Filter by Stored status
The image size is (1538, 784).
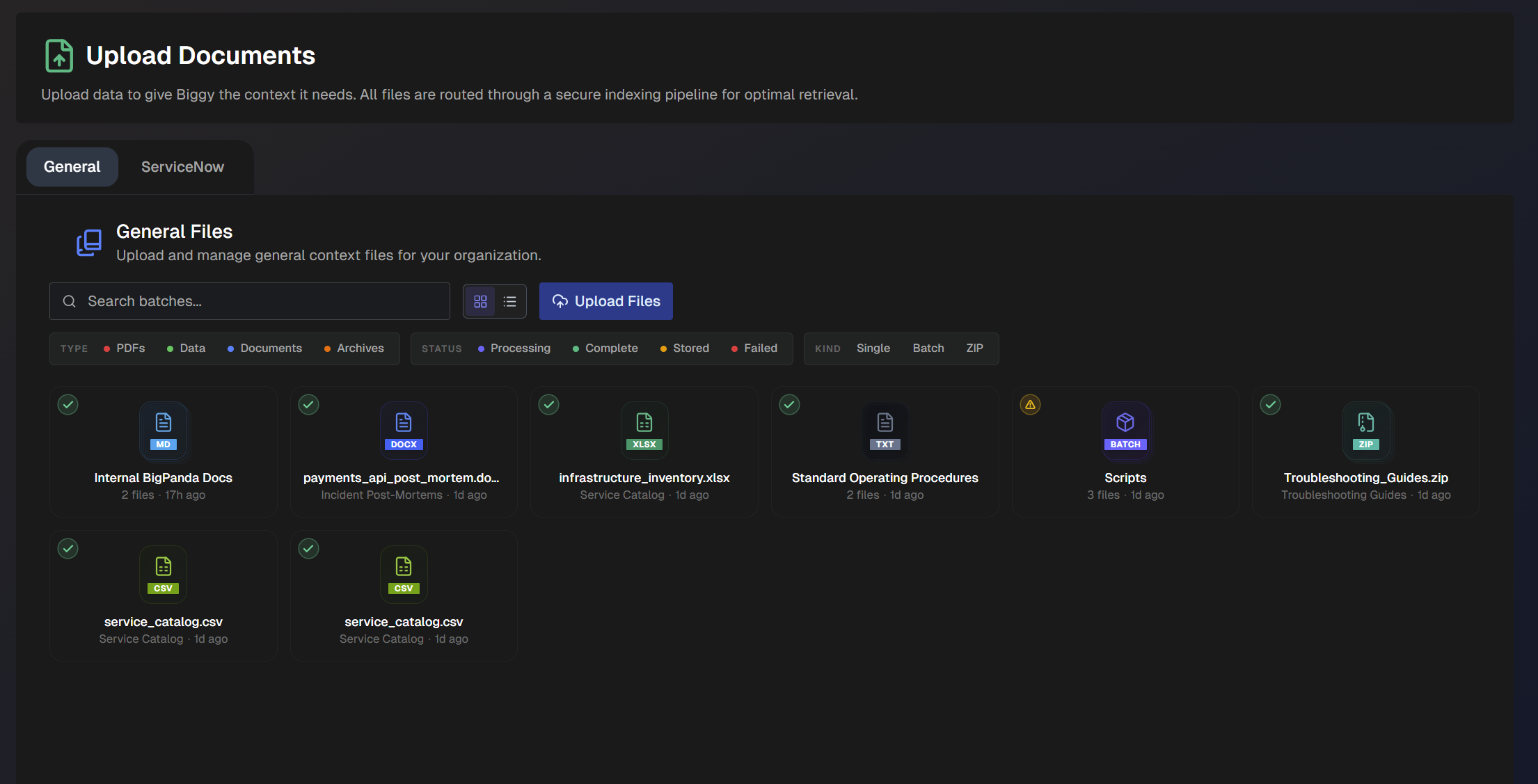pos(685,349)
